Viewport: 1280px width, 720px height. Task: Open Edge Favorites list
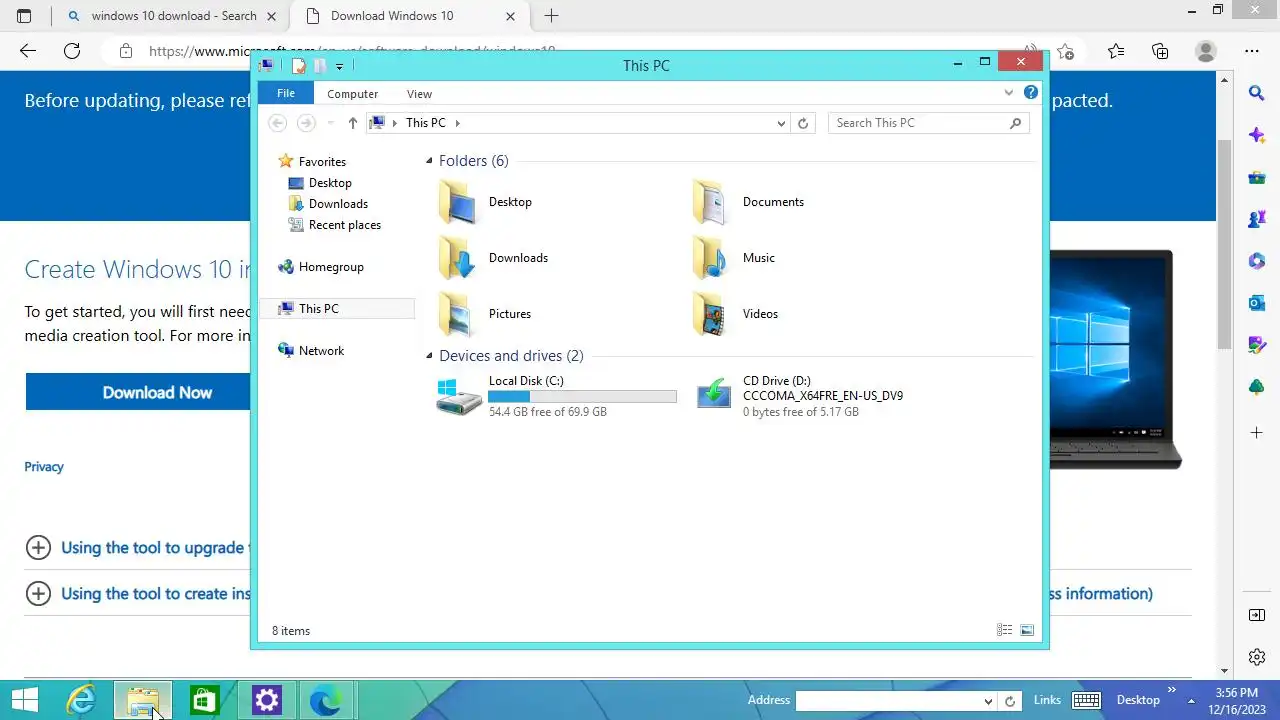tap(1116, 51)
